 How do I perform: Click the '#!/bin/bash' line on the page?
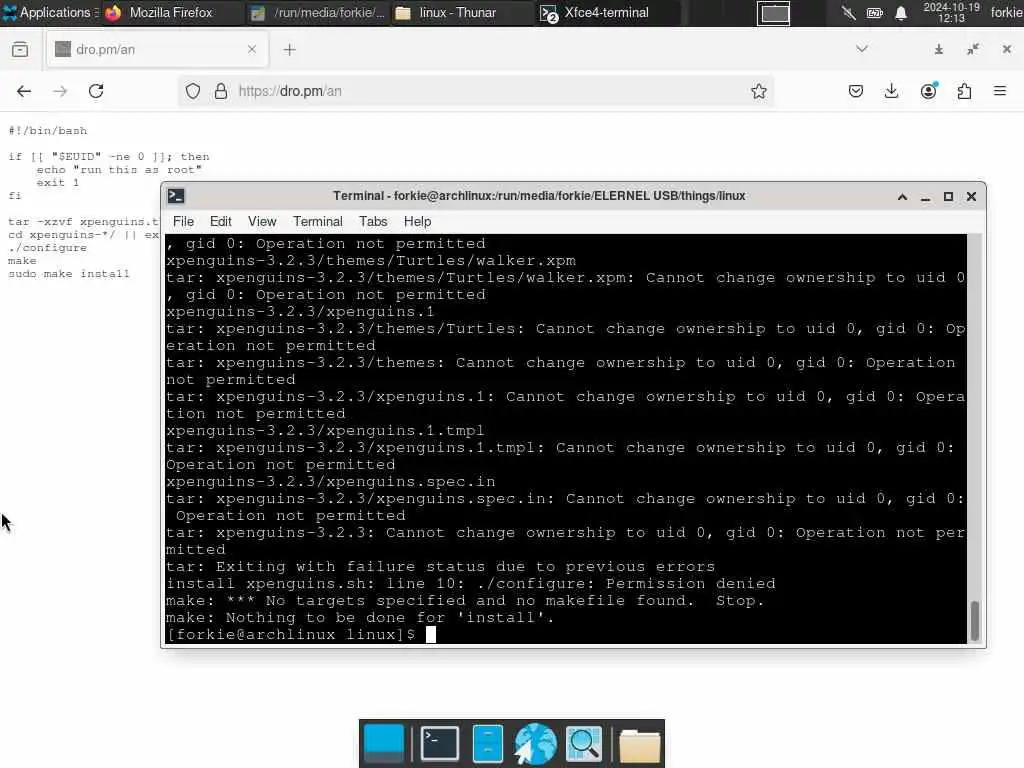[x=48, y=131]
